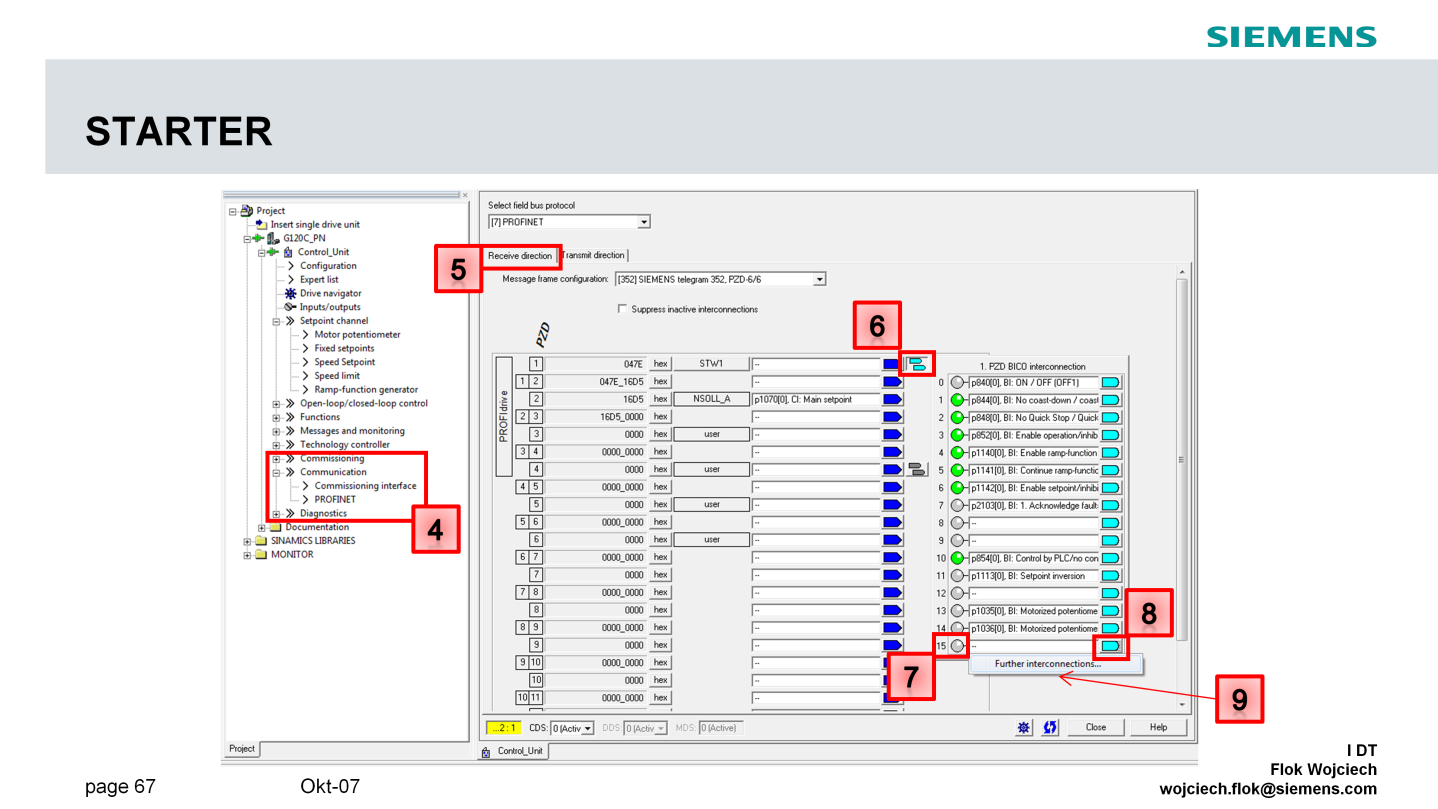Click blue arrow of the 047E_16D5 row
This screenshot has height=809, width=1438.
pos(892,382)
